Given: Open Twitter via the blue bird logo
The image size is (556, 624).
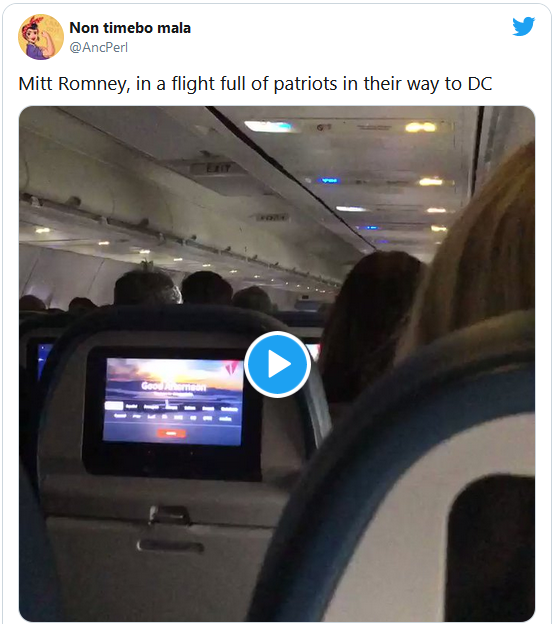Looking at the screenshot, I should click(x=524, y=26).
